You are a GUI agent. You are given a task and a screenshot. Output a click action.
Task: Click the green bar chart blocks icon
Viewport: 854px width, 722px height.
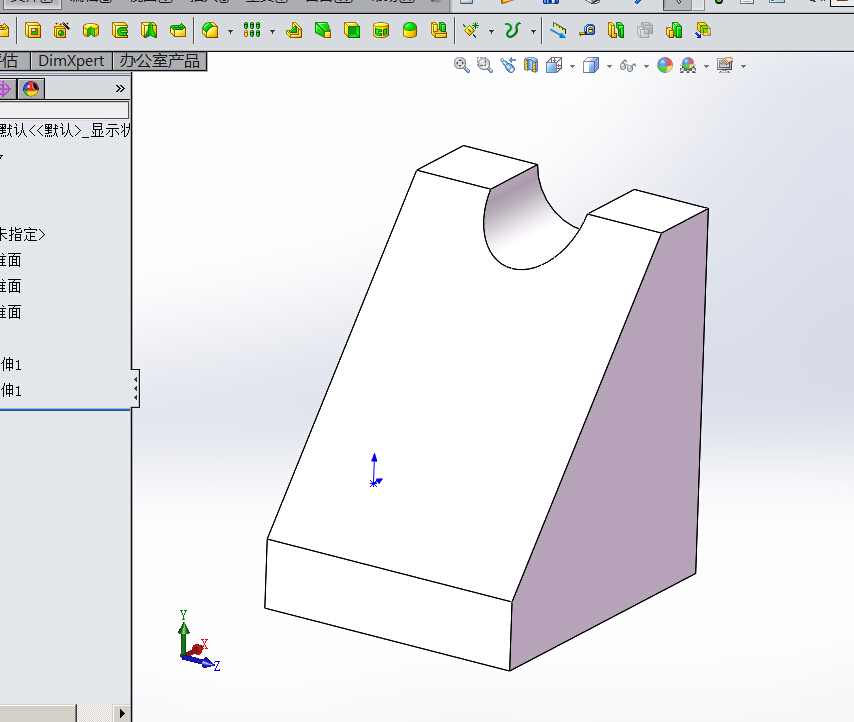coord(674,30)
